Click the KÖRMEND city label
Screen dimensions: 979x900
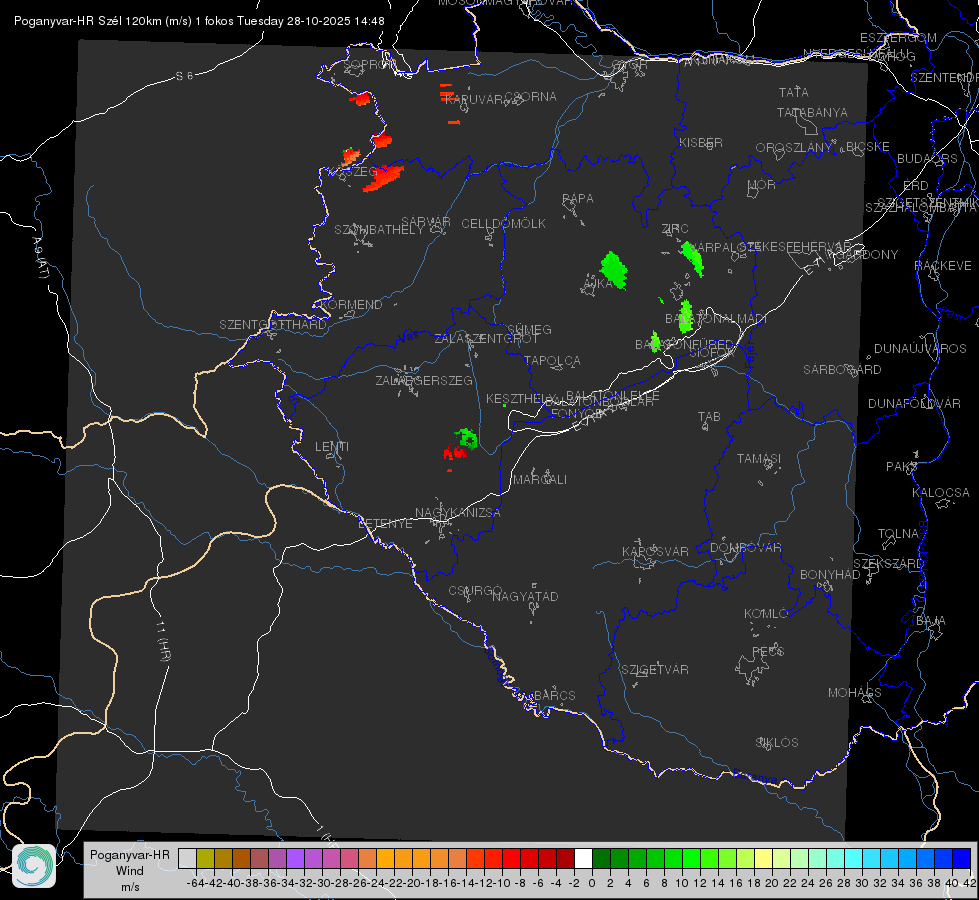point(351,304)
